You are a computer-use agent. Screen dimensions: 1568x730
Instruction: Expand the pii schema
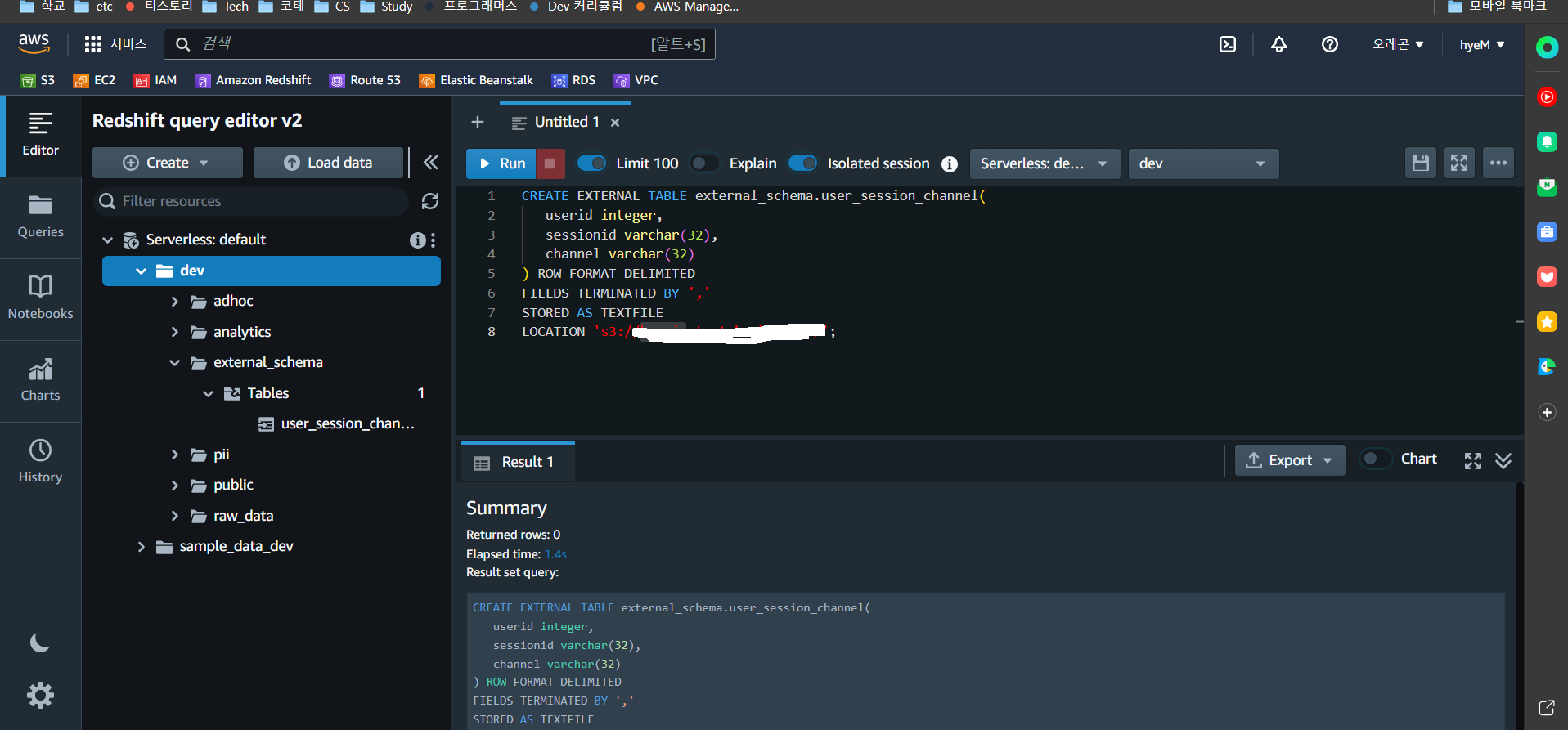pos(174,455)
